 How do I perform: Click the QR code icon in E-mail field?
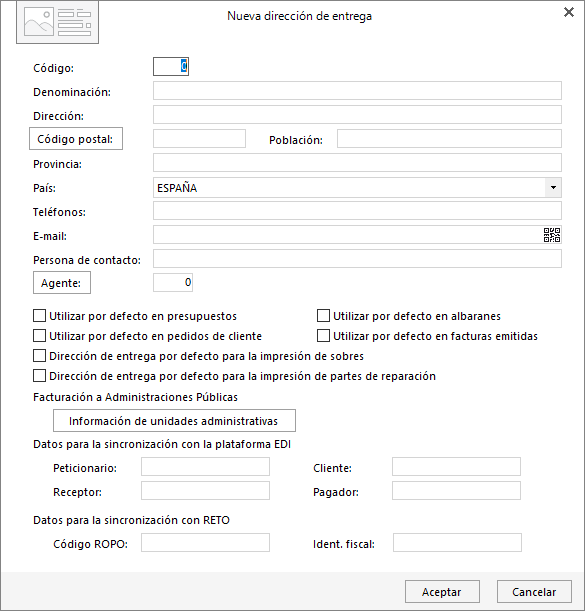552,235
